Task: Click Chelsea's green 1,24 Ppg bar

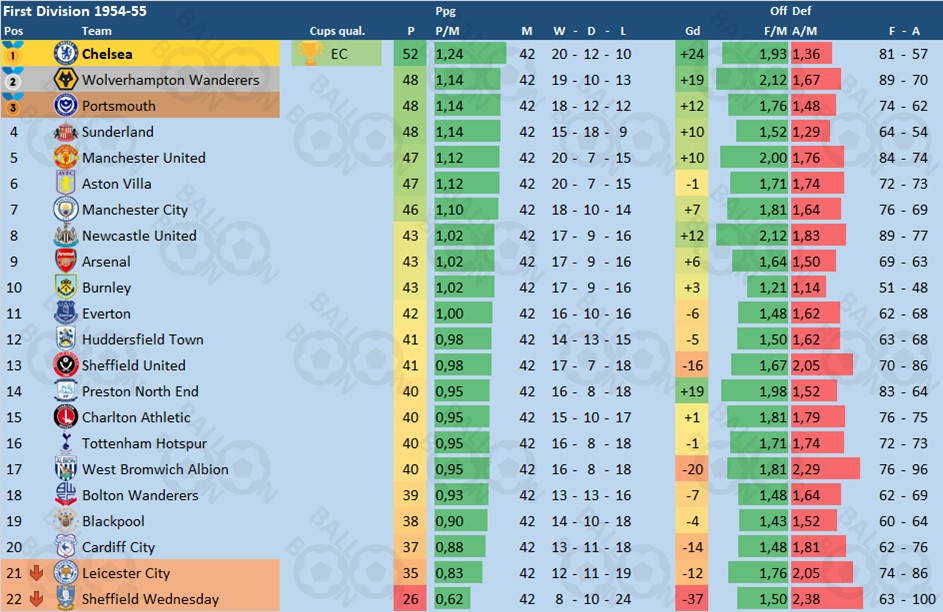Action: pyautogui.click(x=470, y=54)
